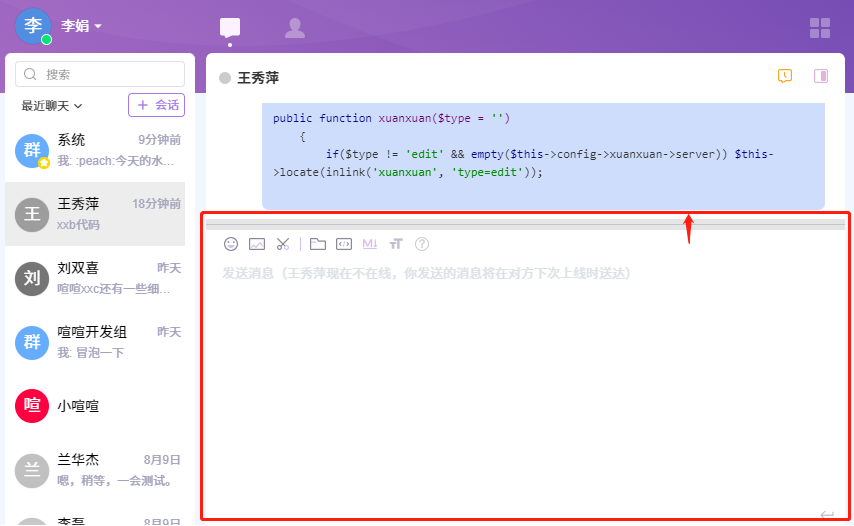Switch to the contacts tab
The width and height of the screenshot is (854, 526).
pos(295,28)
